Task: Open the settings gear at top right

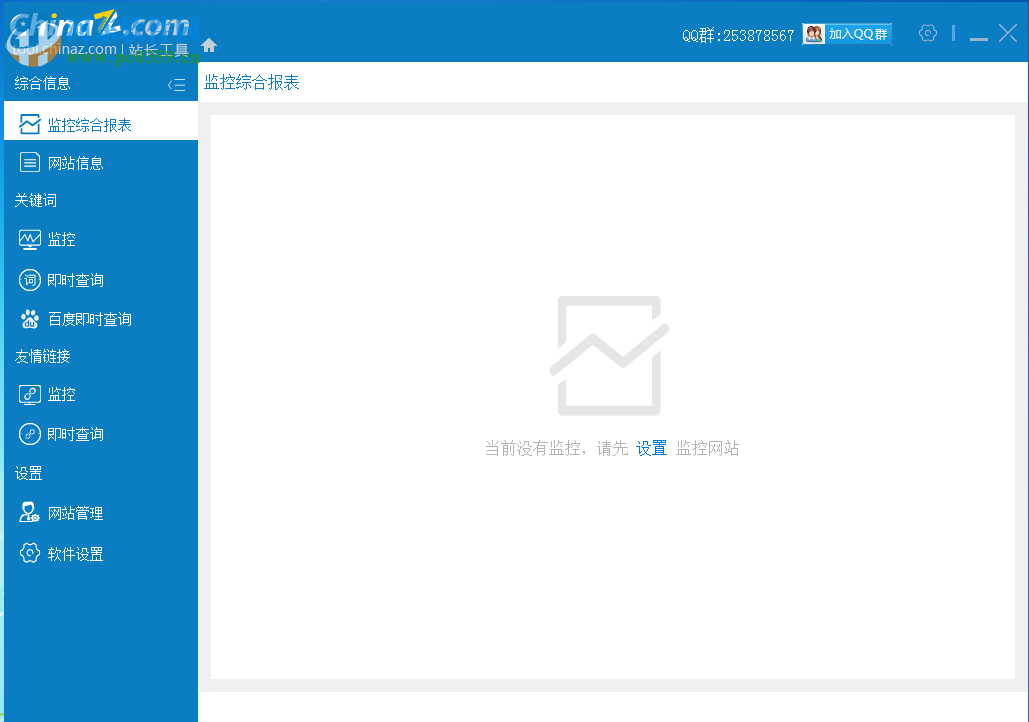Action: click(x=927, y=33)
